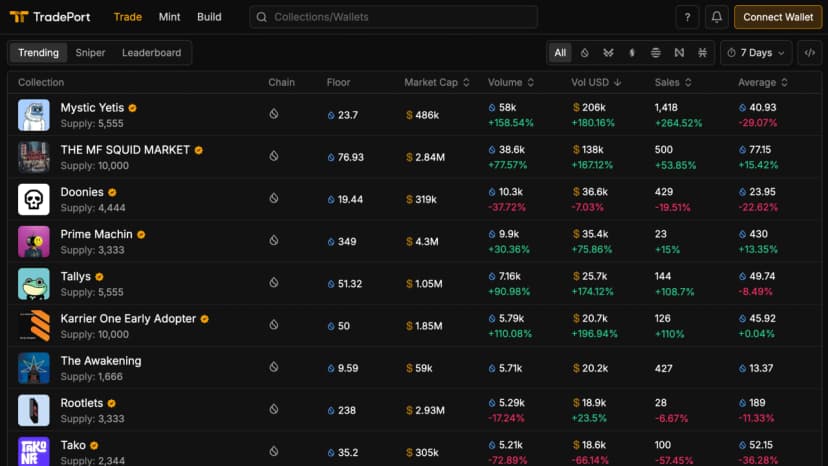Open the Mint menu
The image size is (828, 466).
point(170,17)
